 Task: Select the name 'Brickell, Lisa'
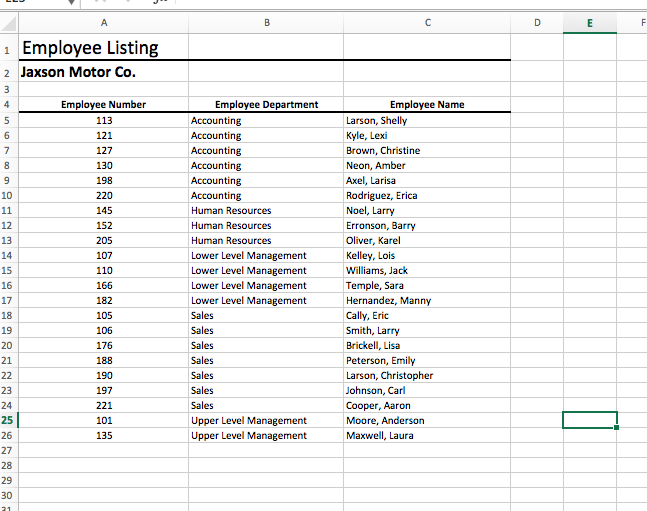pyautogui.click(x=373, y=345)
